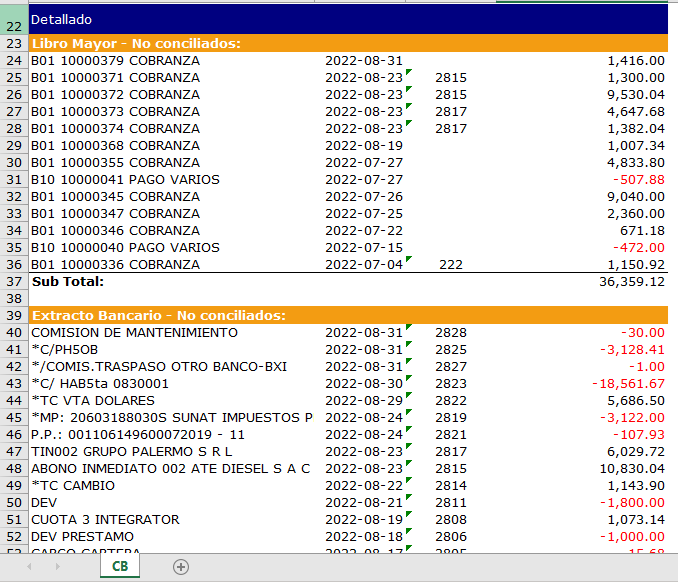The width and height of the screenshot is (678, 582).
Task: Click row header 45
Action: tap(13, 417)
